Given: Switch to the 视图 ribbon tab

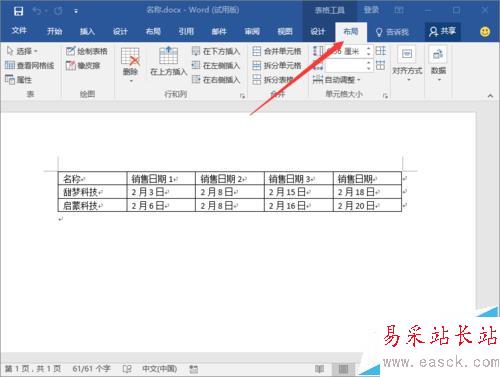Looking at the screenshot, I should pyautogui.click(x=285, y=31).
